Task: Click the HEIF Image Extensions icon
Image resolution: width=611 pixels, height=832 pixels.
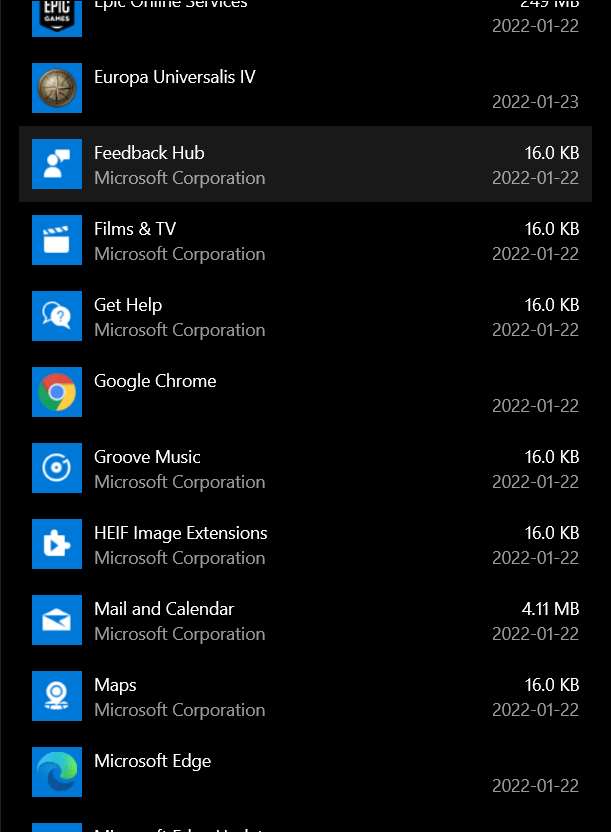Action: click(57, 544)
